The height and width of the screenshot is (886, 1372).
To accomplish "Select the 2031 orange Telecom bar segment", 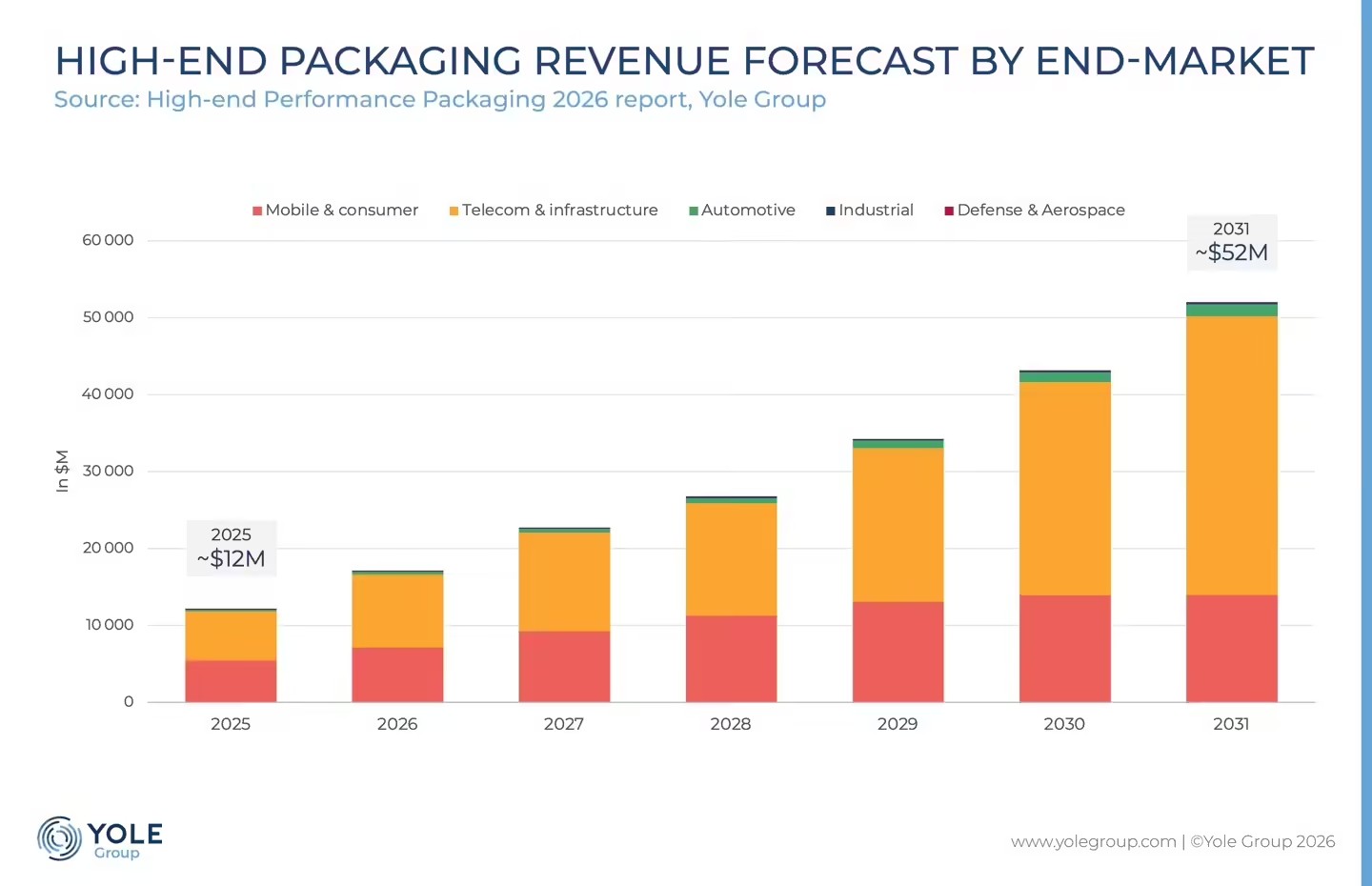I will (x=1231, y=455).
